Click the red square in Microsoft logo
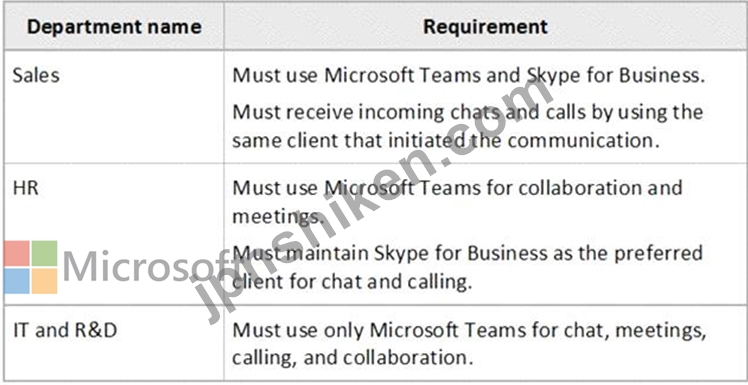 [x=17, y=253]
